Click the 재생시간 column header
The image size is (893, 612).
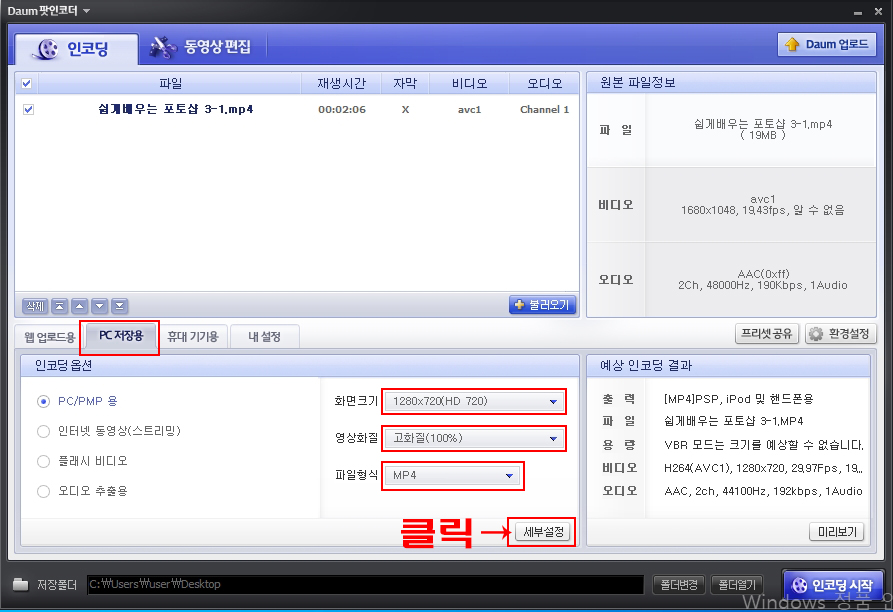click(x=341, y=84)
